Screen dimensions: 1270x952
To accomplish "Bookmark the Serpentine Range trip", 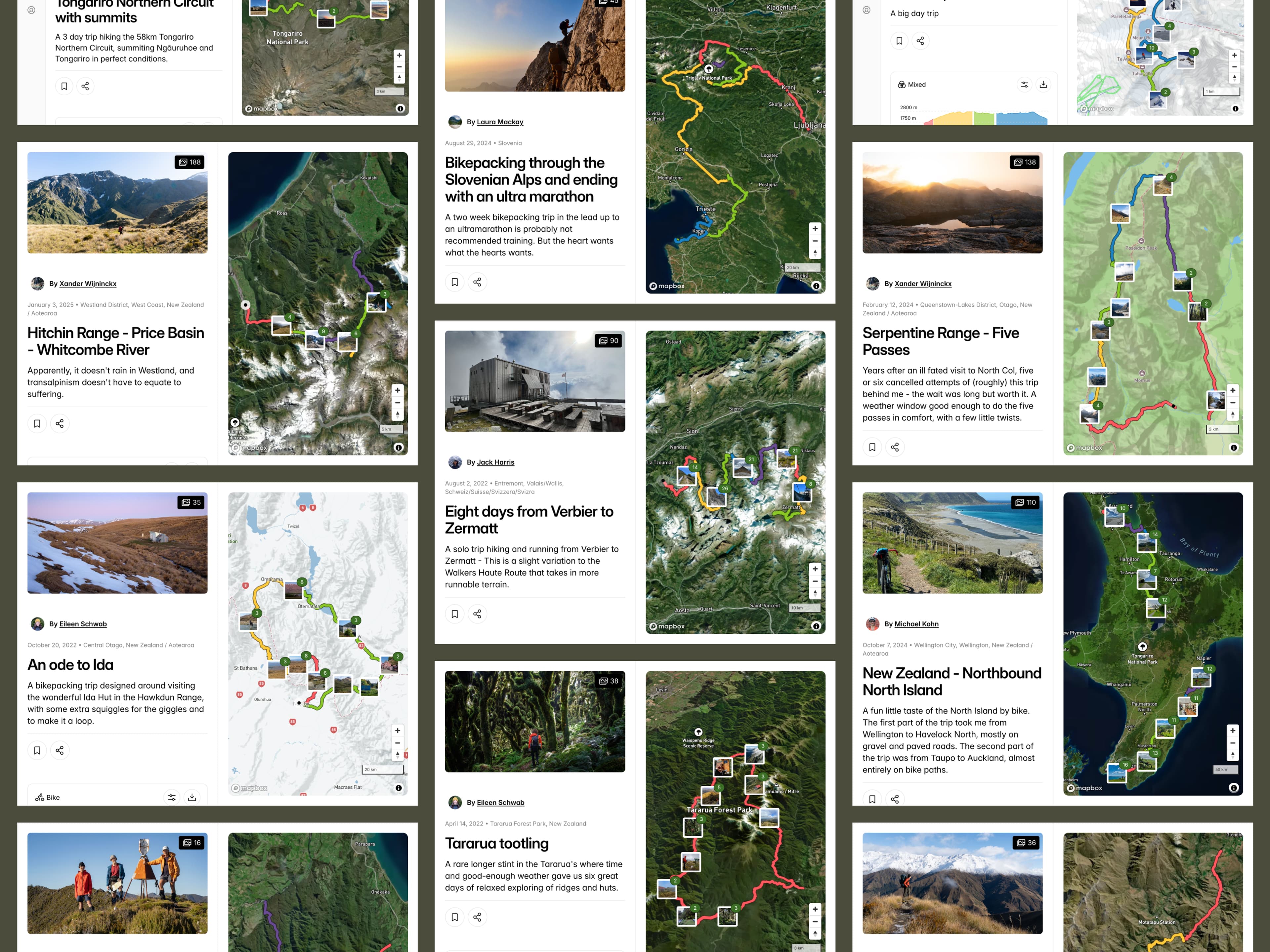I will point(872,447).
